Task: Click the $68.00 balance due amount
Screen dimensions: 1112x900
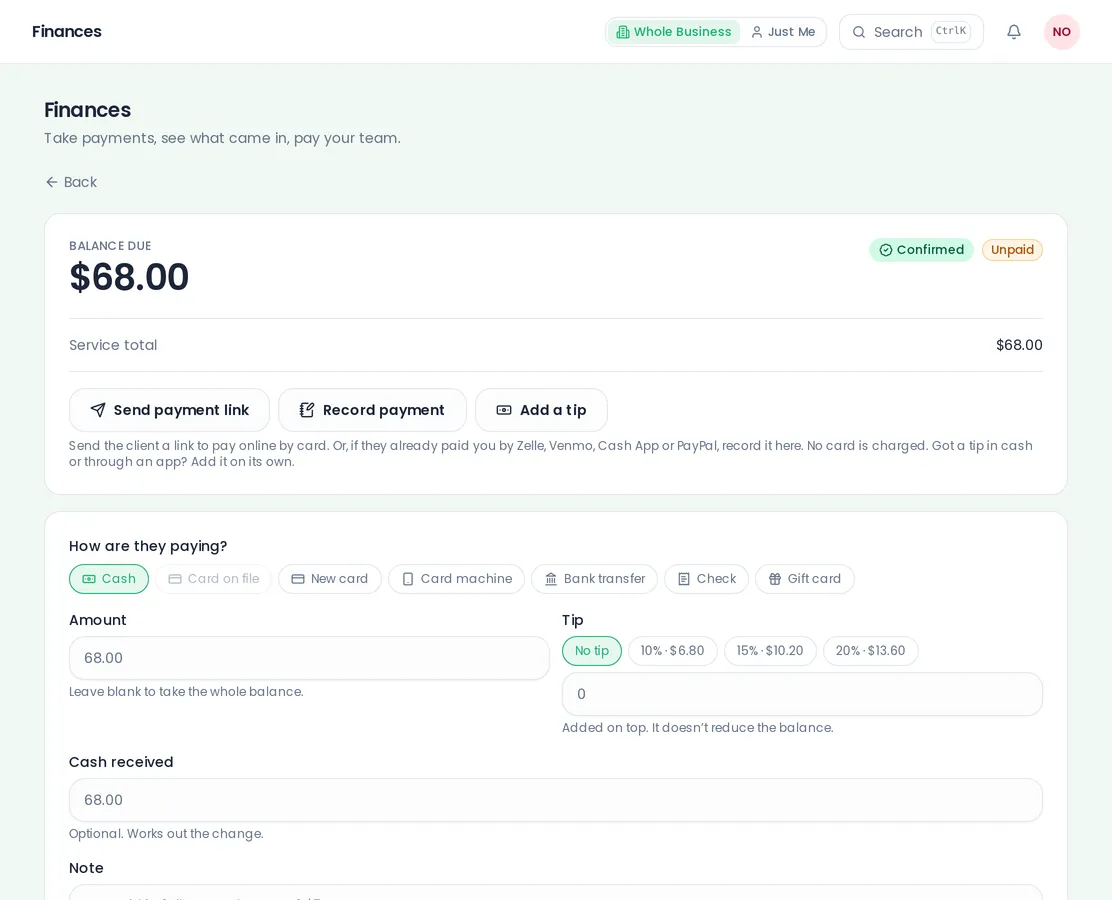Action: coord(129,277)
